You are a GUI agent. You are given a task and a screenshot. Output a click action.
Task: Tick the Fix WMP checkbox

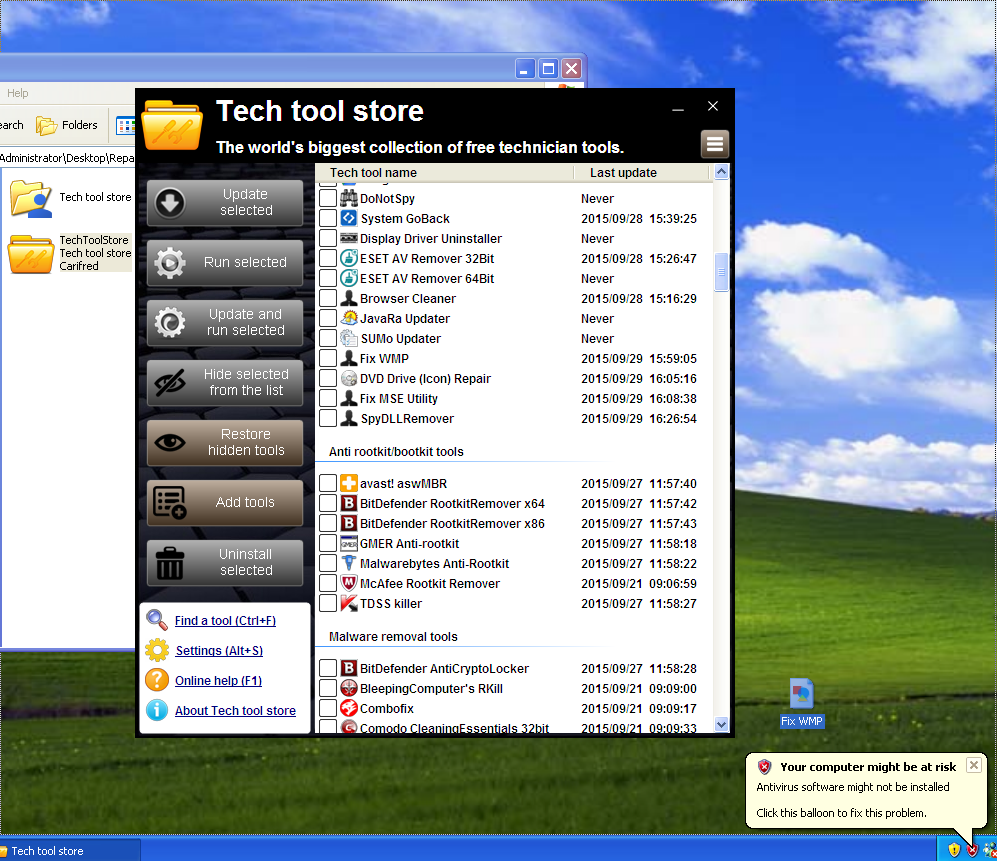tap(328, 358)
